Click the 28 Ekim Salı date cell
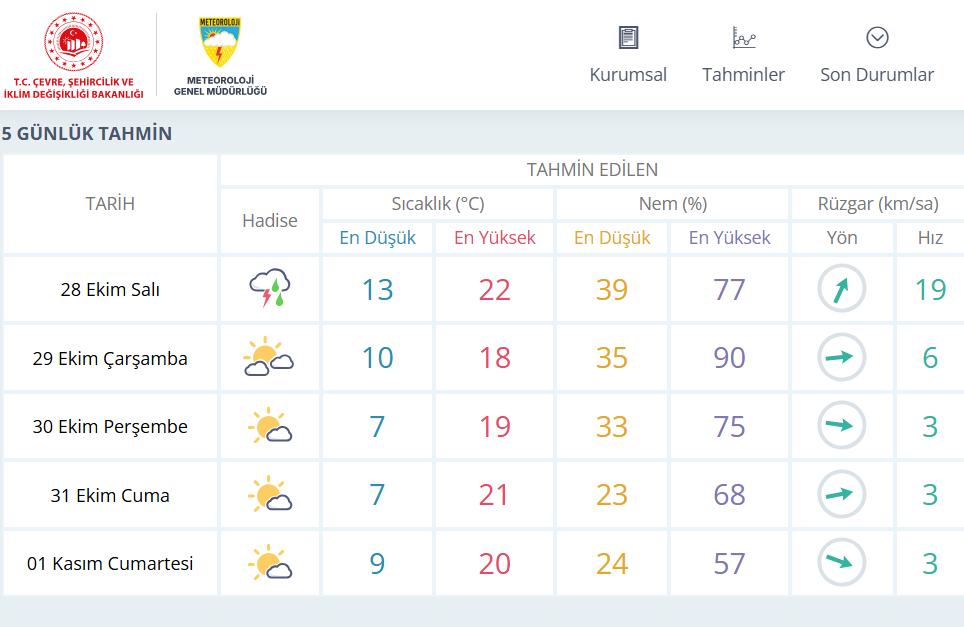 (110, 290)
